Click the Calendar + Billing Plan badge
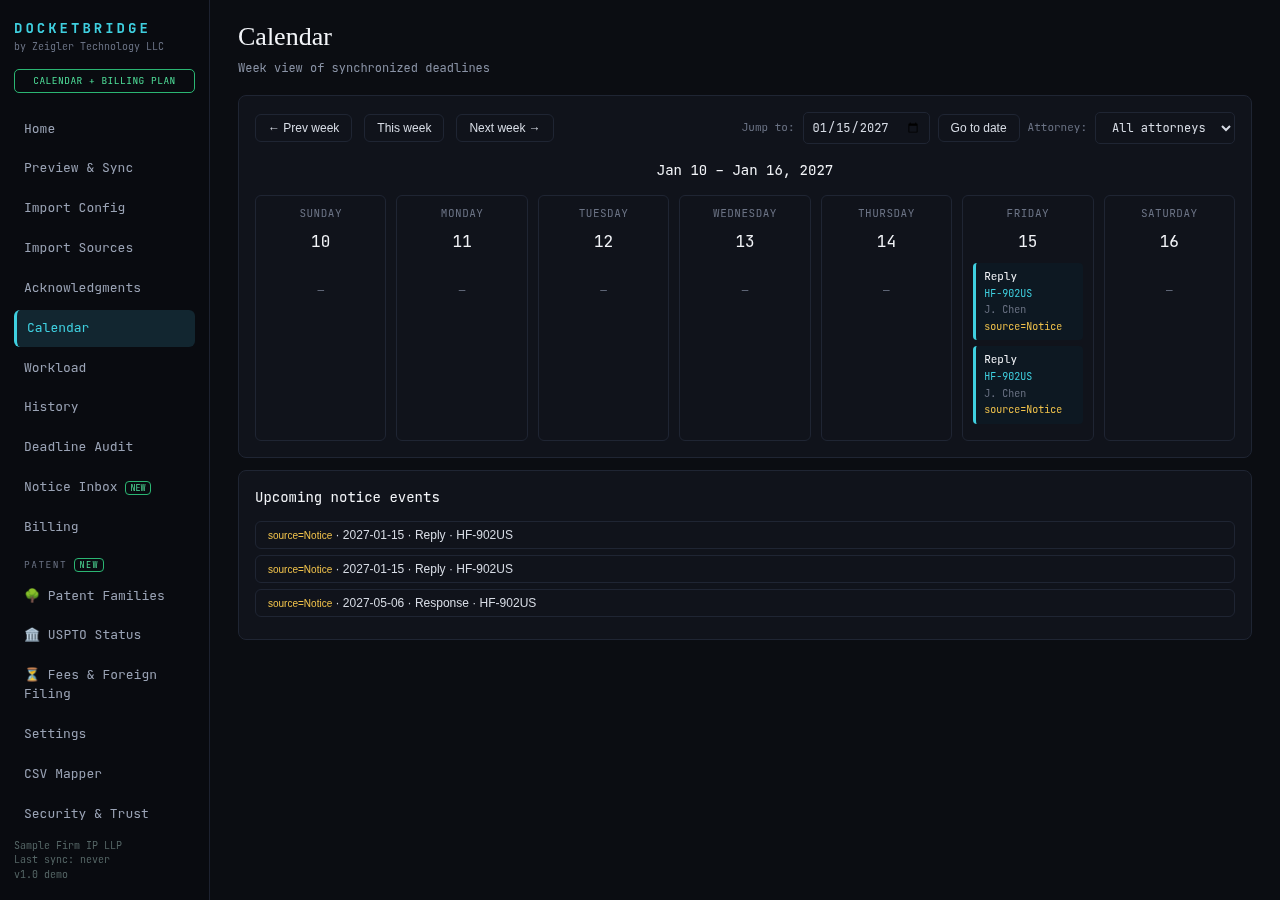This screenshot has height=900, width=1280. (x=104, y=81)
